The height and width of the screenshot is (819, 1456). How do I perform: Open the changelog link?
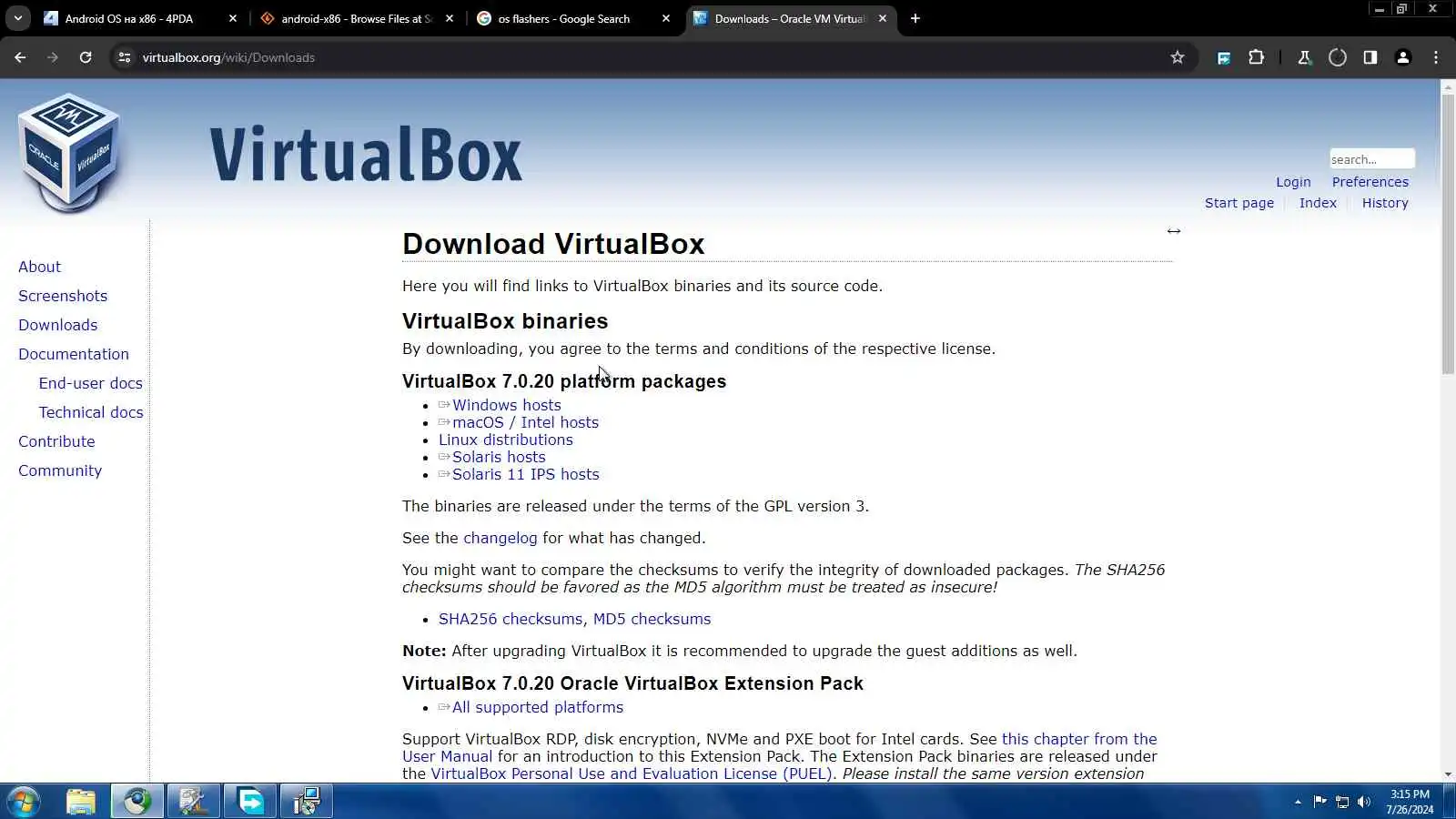pos(500,538)
